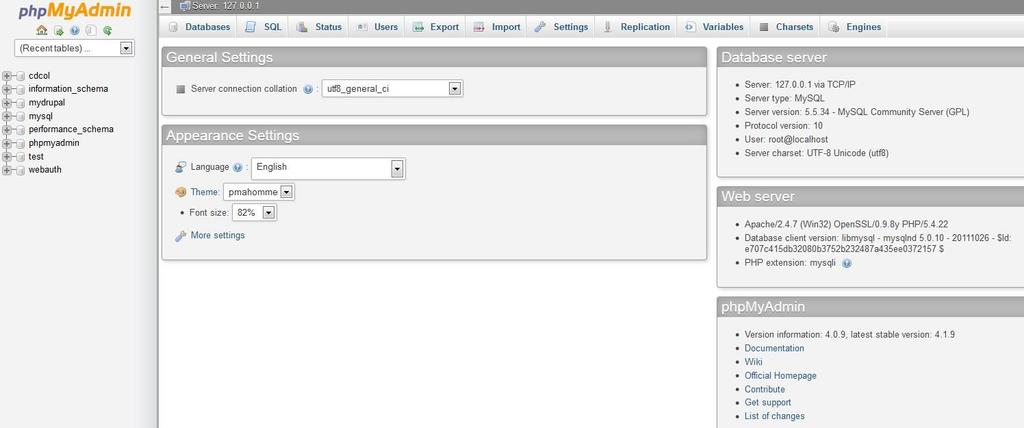Viewport: 1024px width, 428px height.
Task: Open the Variables tab
Action: pyautogui.click(x=714, y=27)
